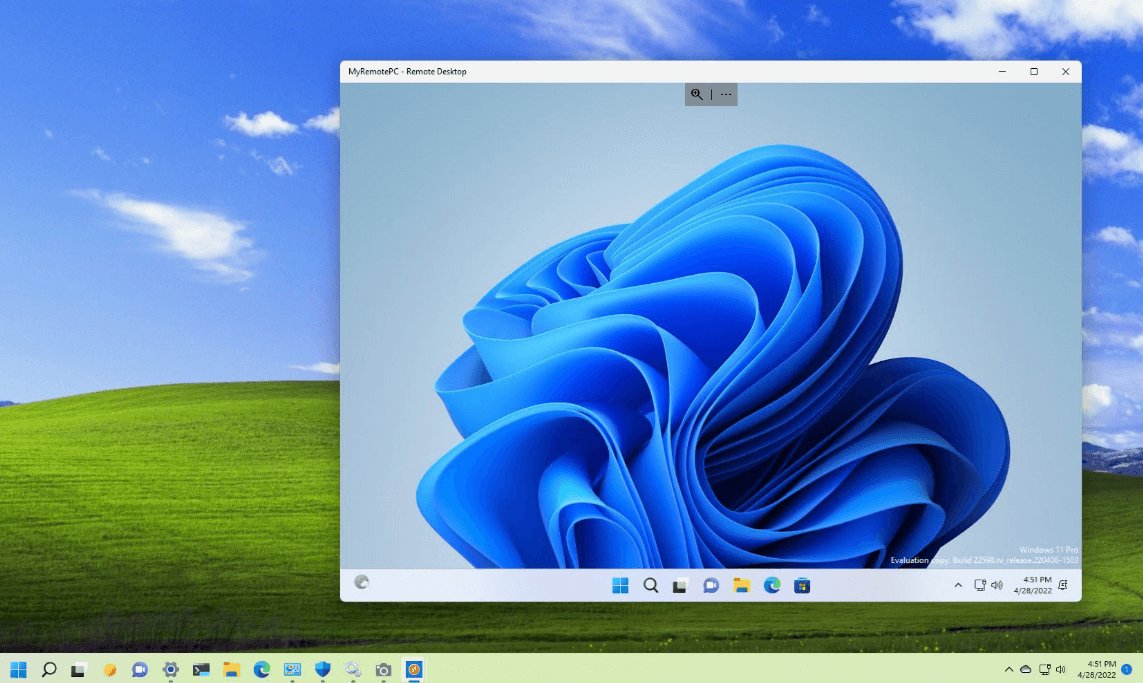Click the weather widget on the remote taskbar
Viewport: 1143px width, 683px height.
[362, 582]
